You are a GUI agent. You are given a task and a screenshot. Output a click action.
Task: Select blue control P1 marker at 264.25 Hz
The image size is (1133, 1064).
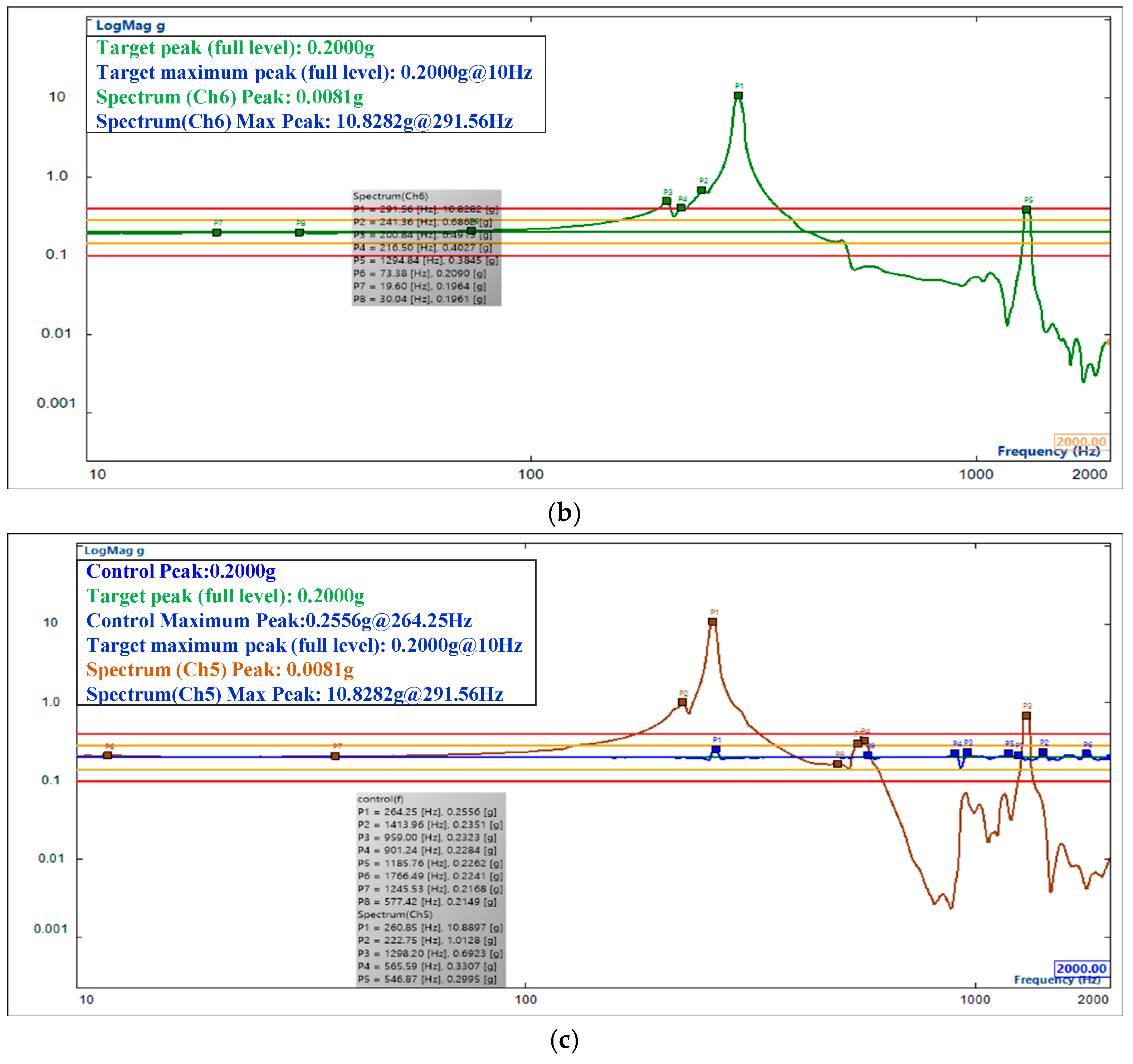pyautogui.click(x=716, y=749)
